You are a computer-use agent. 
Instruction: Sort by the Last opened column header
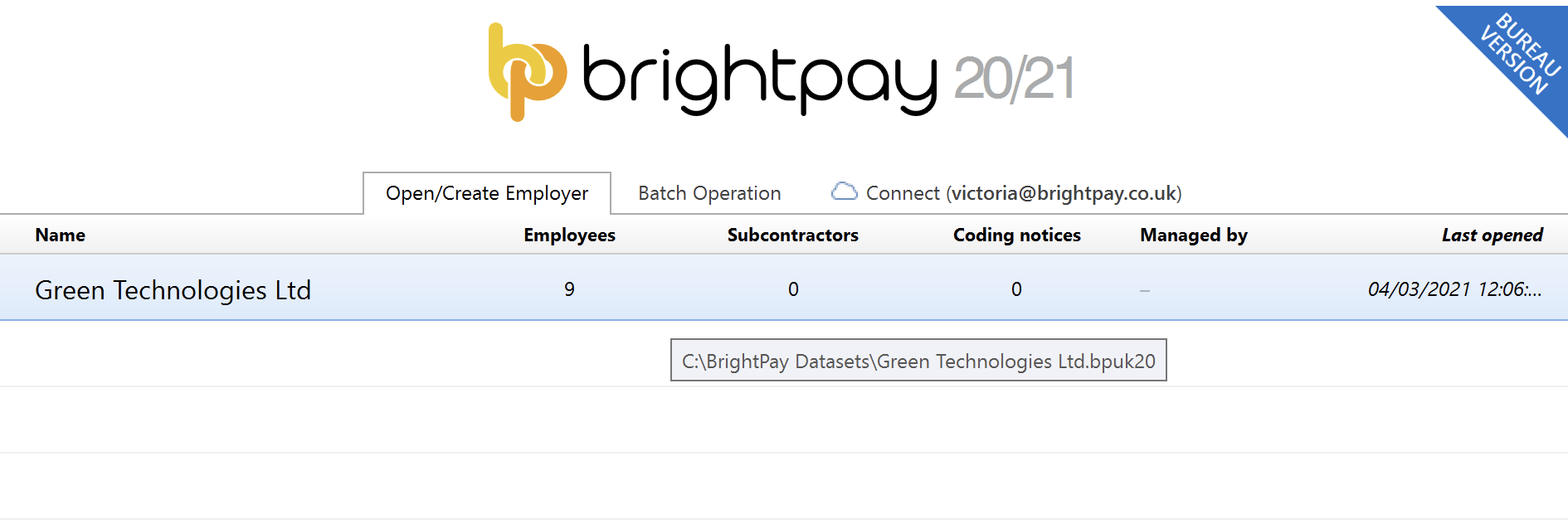click(1492, 235)
